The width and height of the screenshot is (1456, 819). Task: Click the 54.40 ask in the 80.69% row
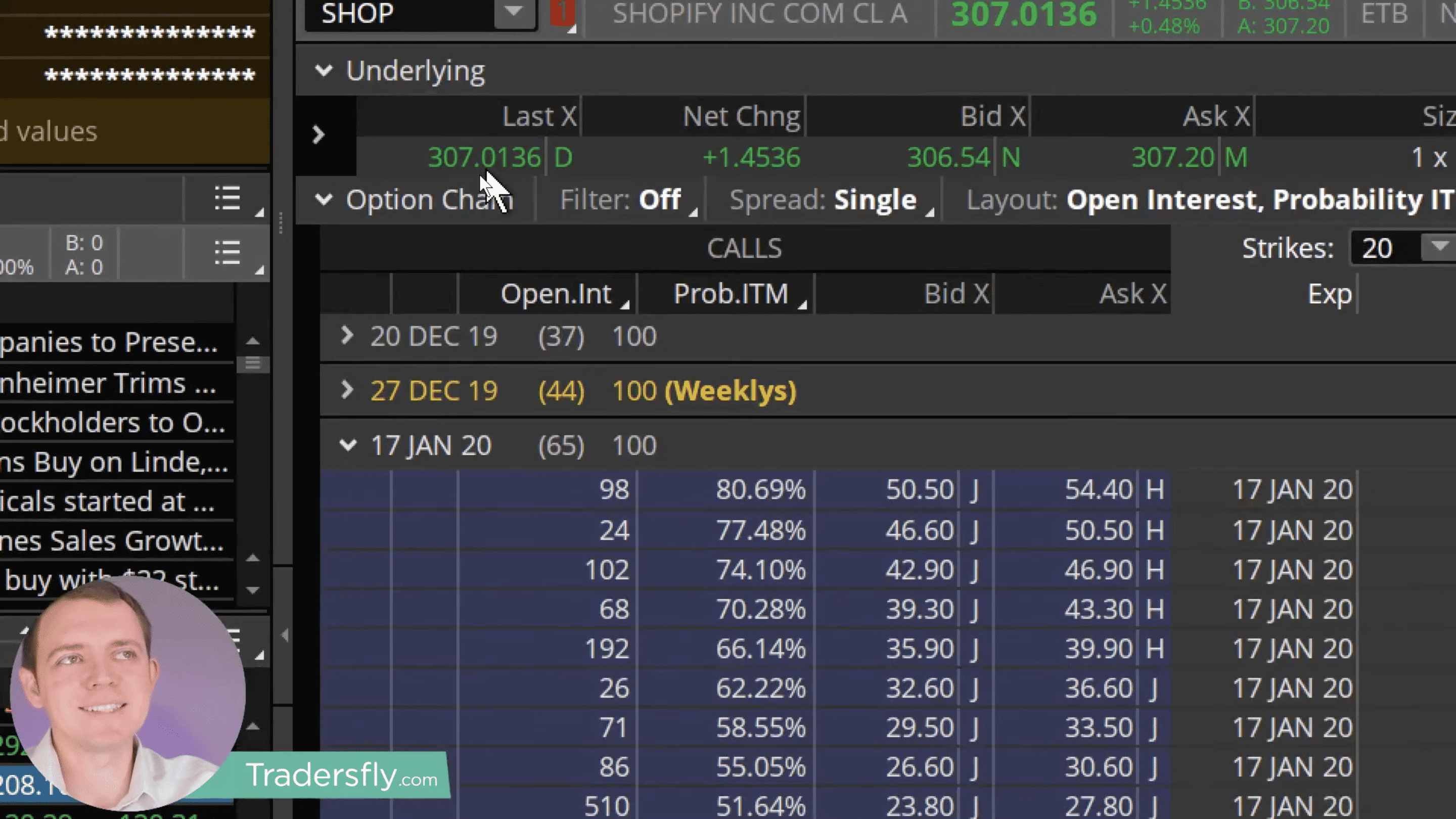point(1098,489)
